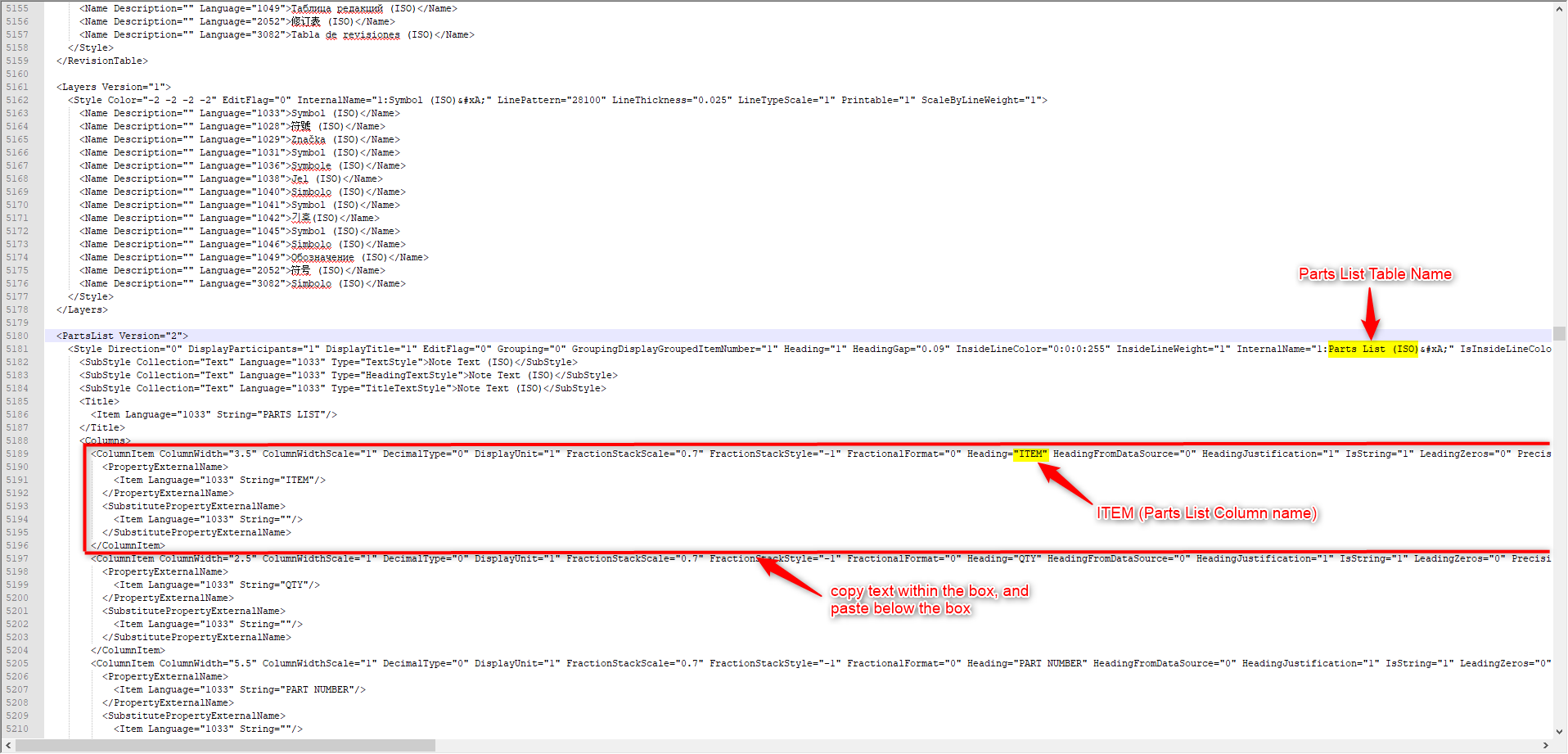1568x754 pixels.
Task: Click the String="PARTS LIST" item line
Action: click(x=214, y=414)
